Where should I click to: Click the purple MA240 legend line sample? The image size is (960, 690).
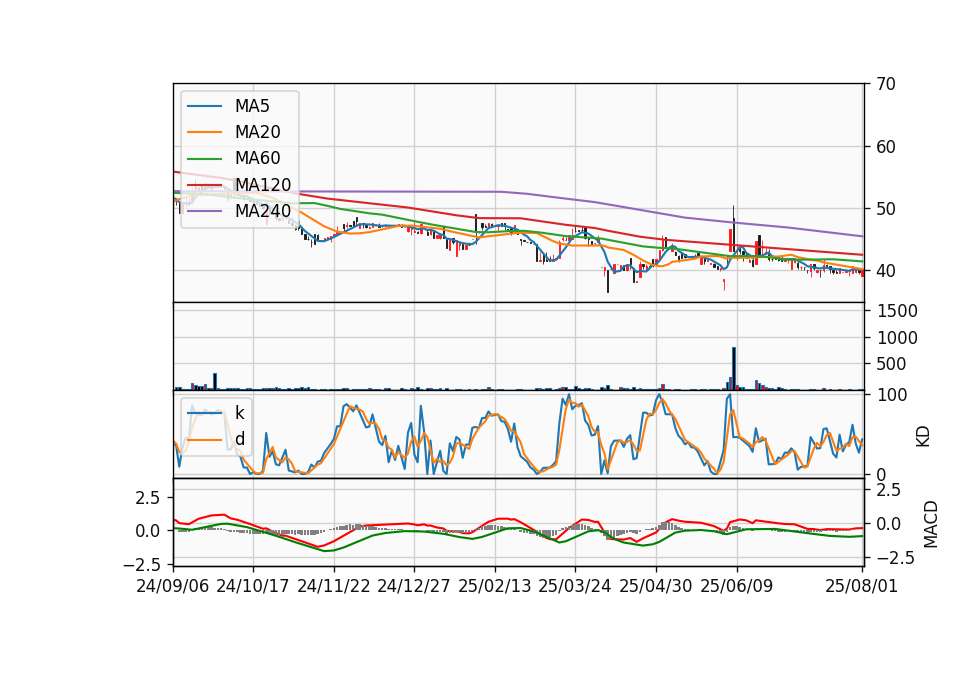(x=204, y=211)
